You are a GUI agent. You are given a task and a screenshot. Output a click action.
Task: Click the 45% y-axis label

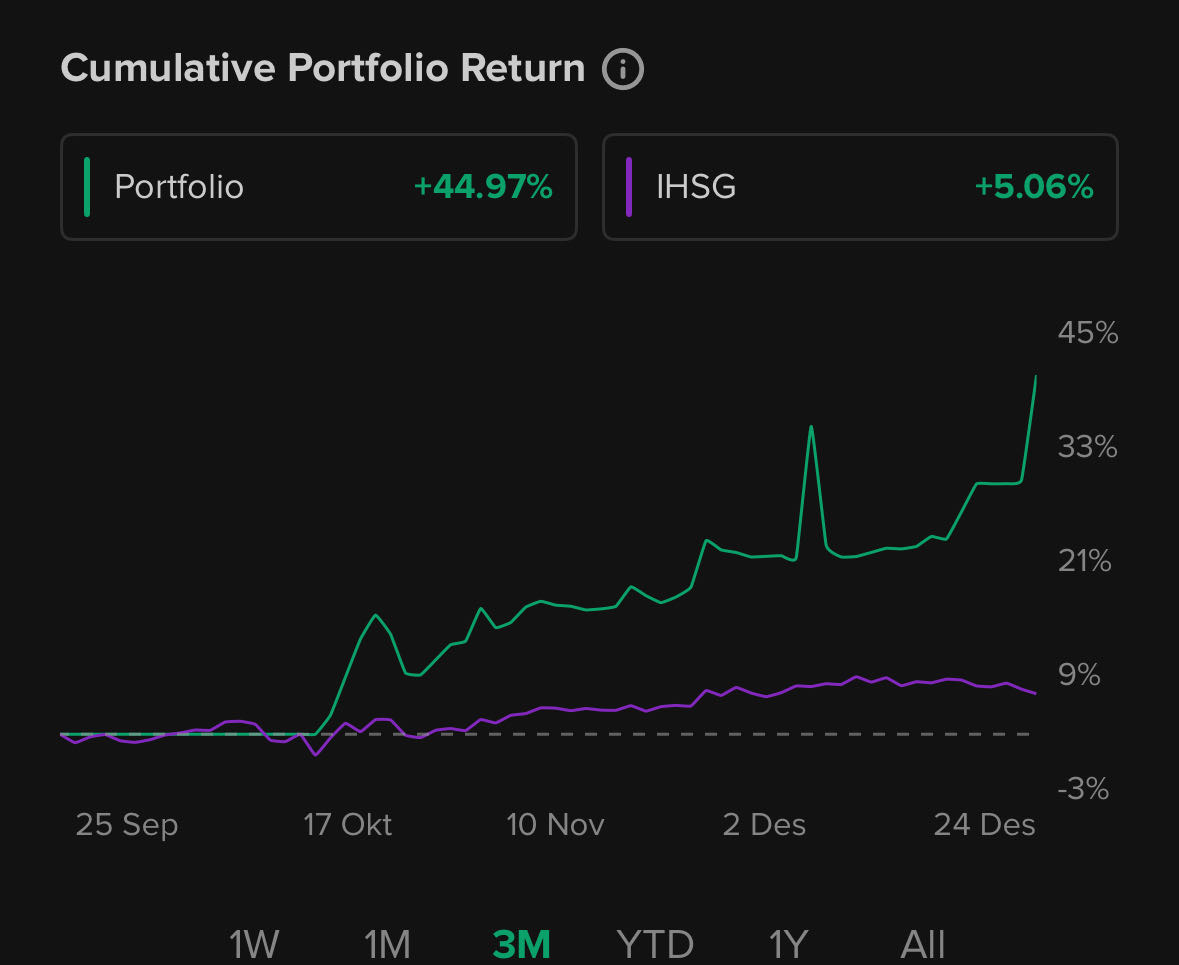pos(1088,333)
